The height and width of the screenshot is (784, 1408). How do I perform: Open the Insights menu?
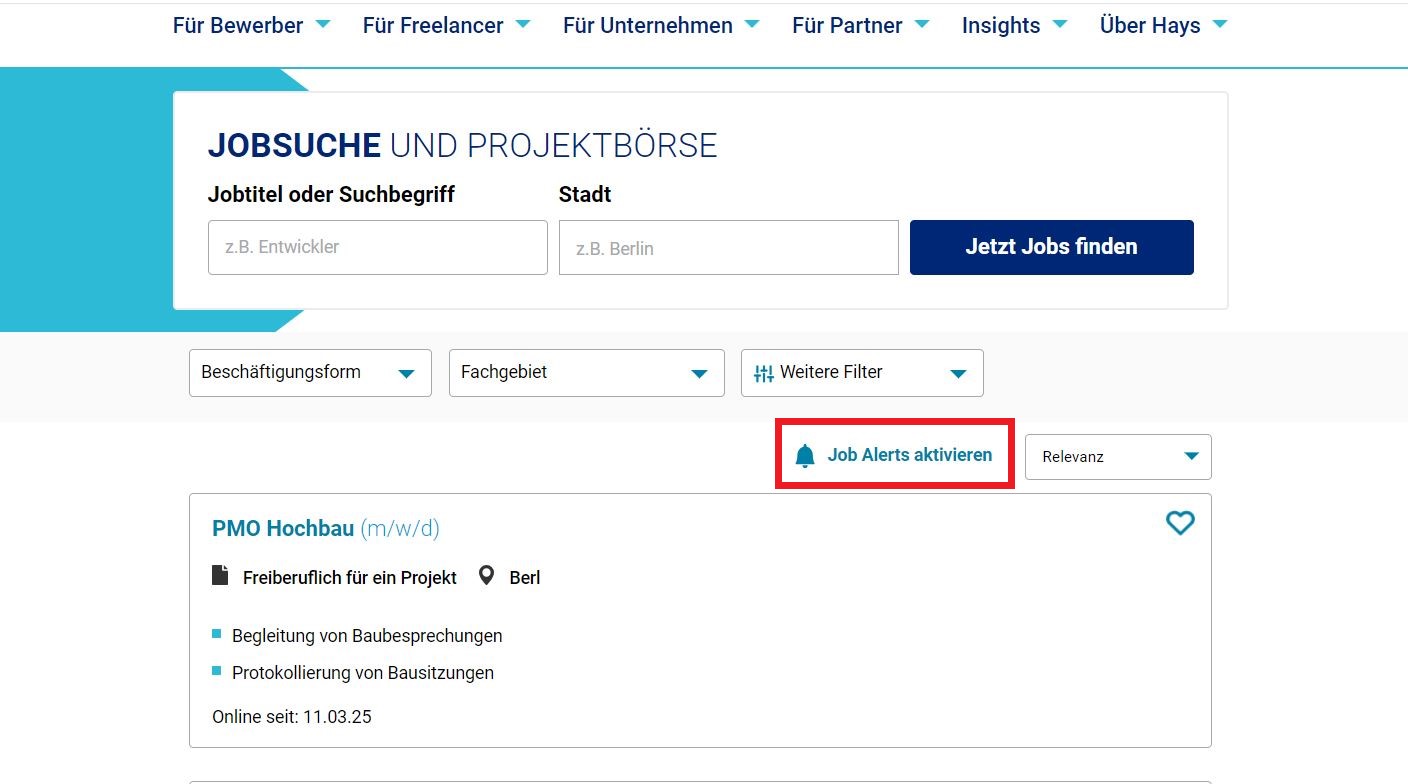click(x=1014, y=25)
